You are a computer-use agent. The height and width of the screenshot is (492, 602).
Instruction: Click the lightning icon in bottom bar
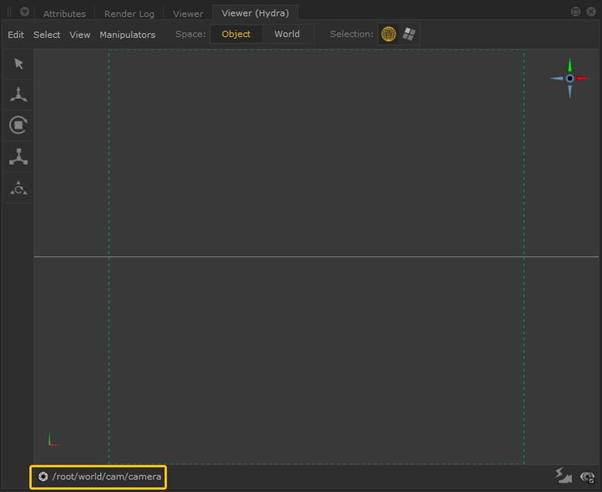564,477
